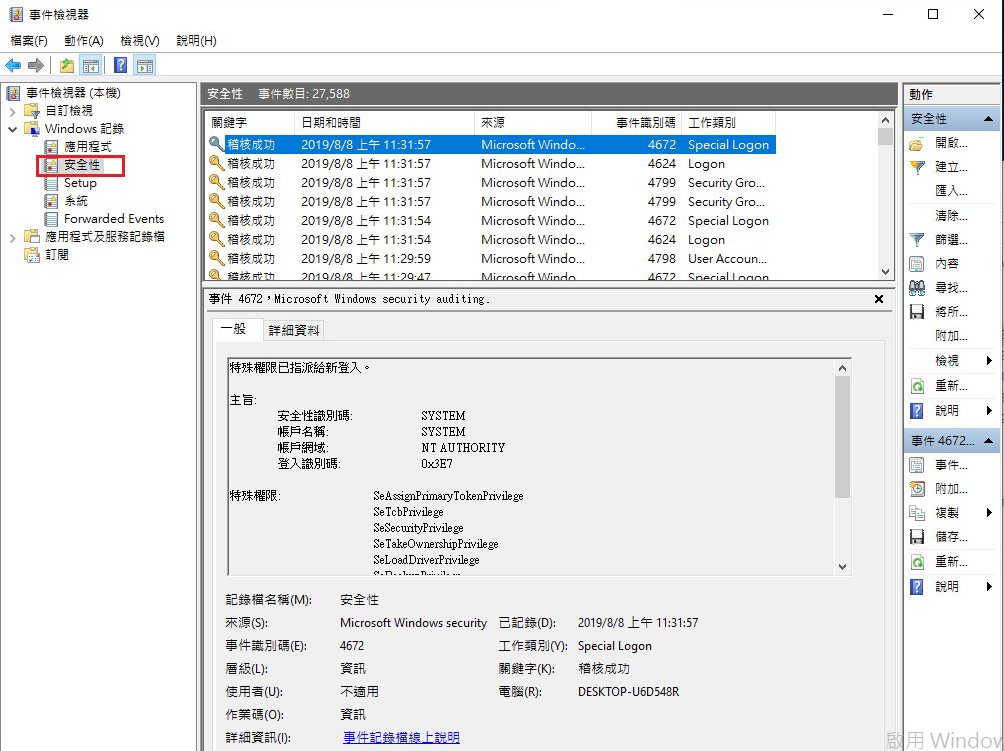1004x751 pixels.
Task: Click 篩選... current log action
Action: [951, 240]
